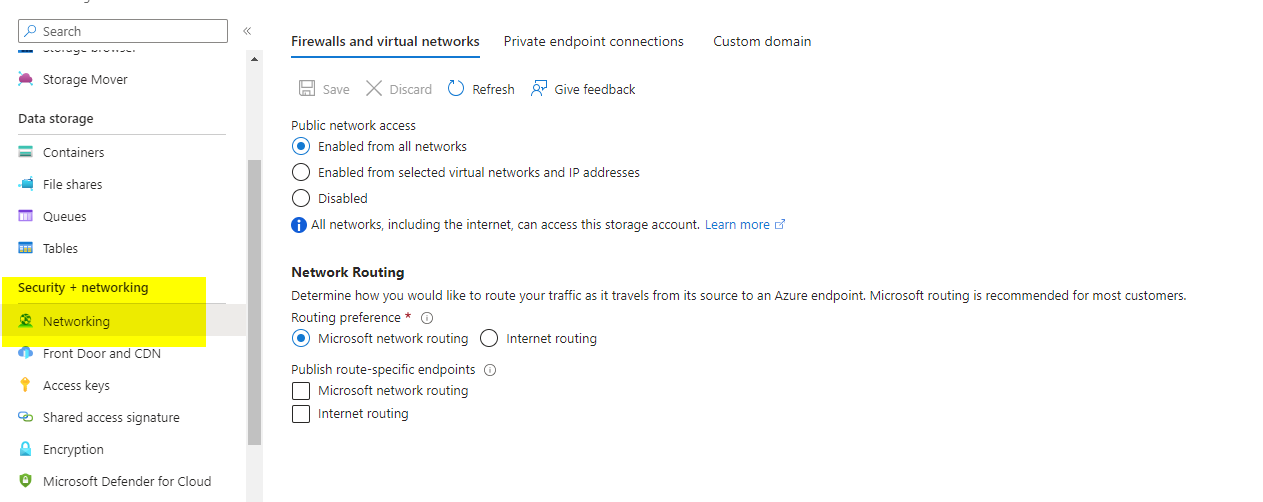The height and width of the screenshot is (502, 1263).
Task: Click the Give feedback icon
Action: point(540,89)
